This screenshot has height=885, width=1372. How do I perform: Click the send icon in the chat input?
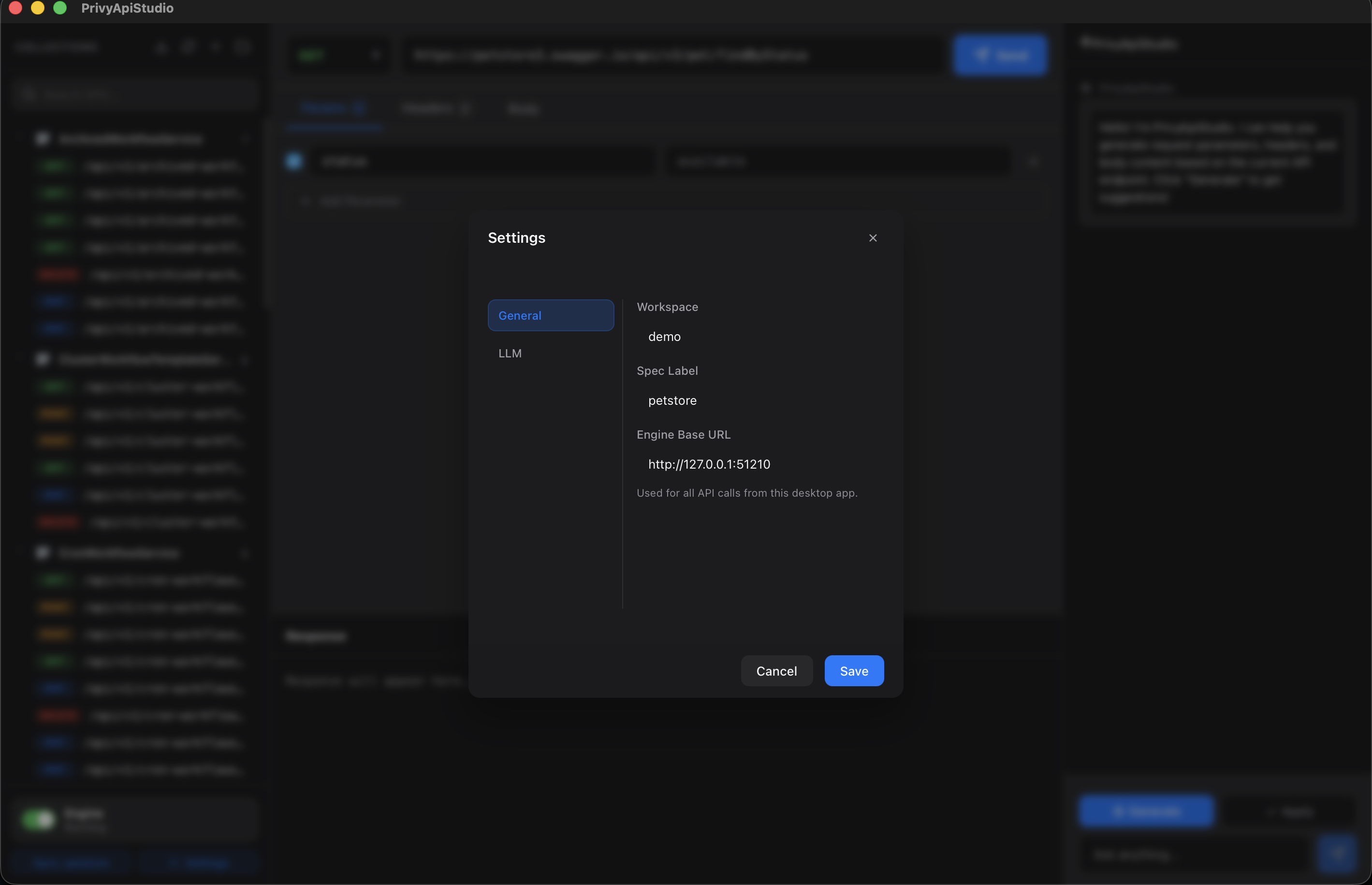click(x=1338, y=854)
